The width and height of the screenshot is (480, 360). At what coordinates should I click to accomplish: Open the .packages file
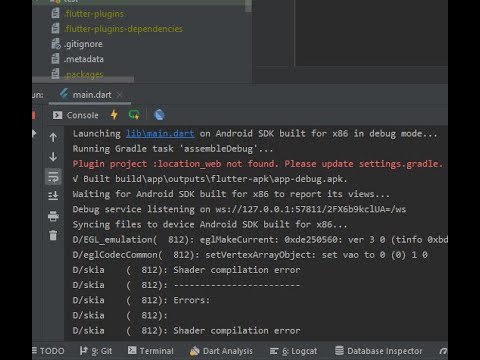(84, 74)
